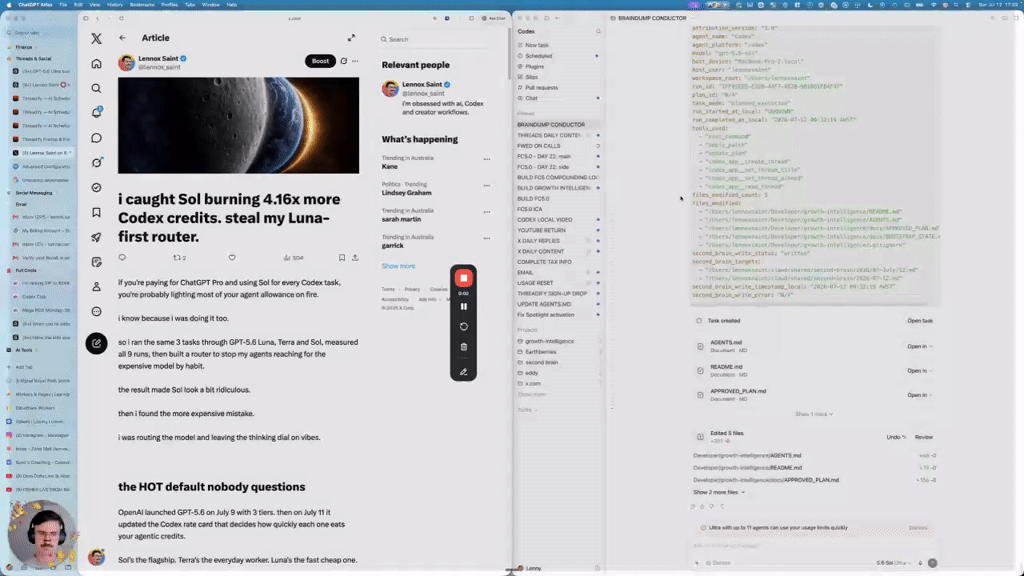Open the dropdown Open in for APPROVED_PLAN.md

pos(920,394)
